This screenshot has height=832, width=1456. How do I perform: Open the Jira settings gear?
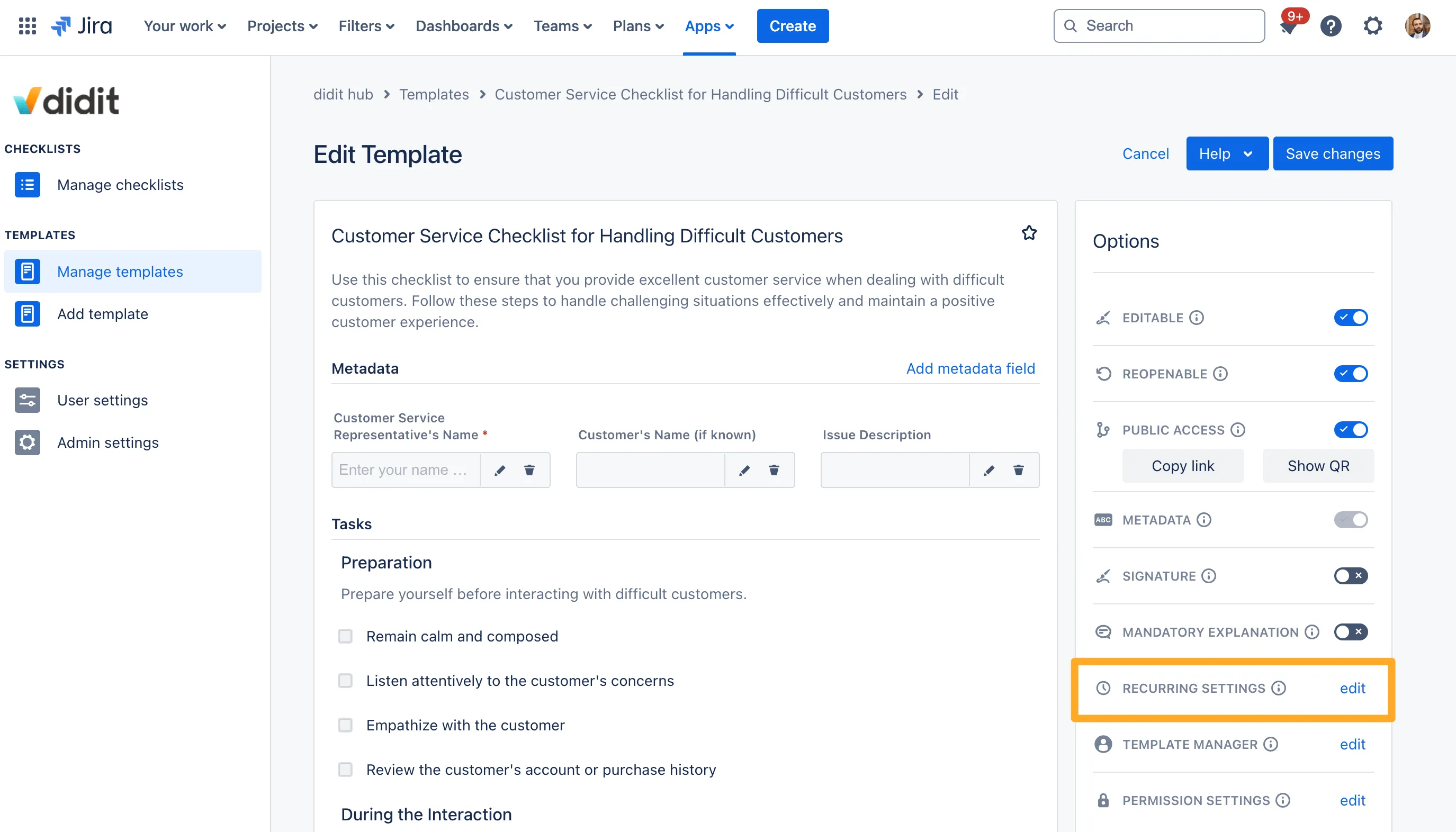[1372, 26]
